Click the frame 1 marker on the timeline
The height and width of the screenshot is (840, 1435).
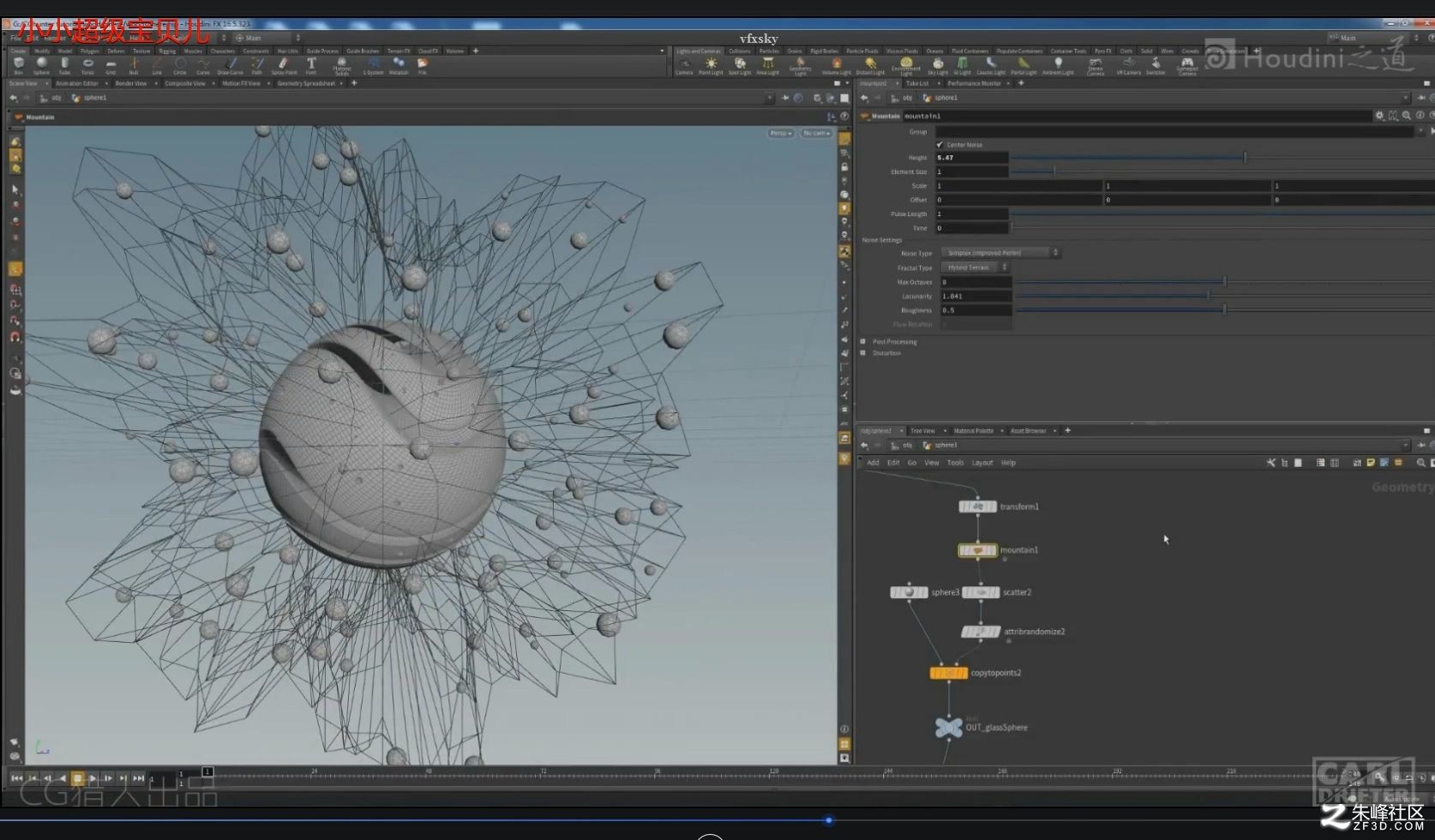pyautogui.click(x=207, y=772)
